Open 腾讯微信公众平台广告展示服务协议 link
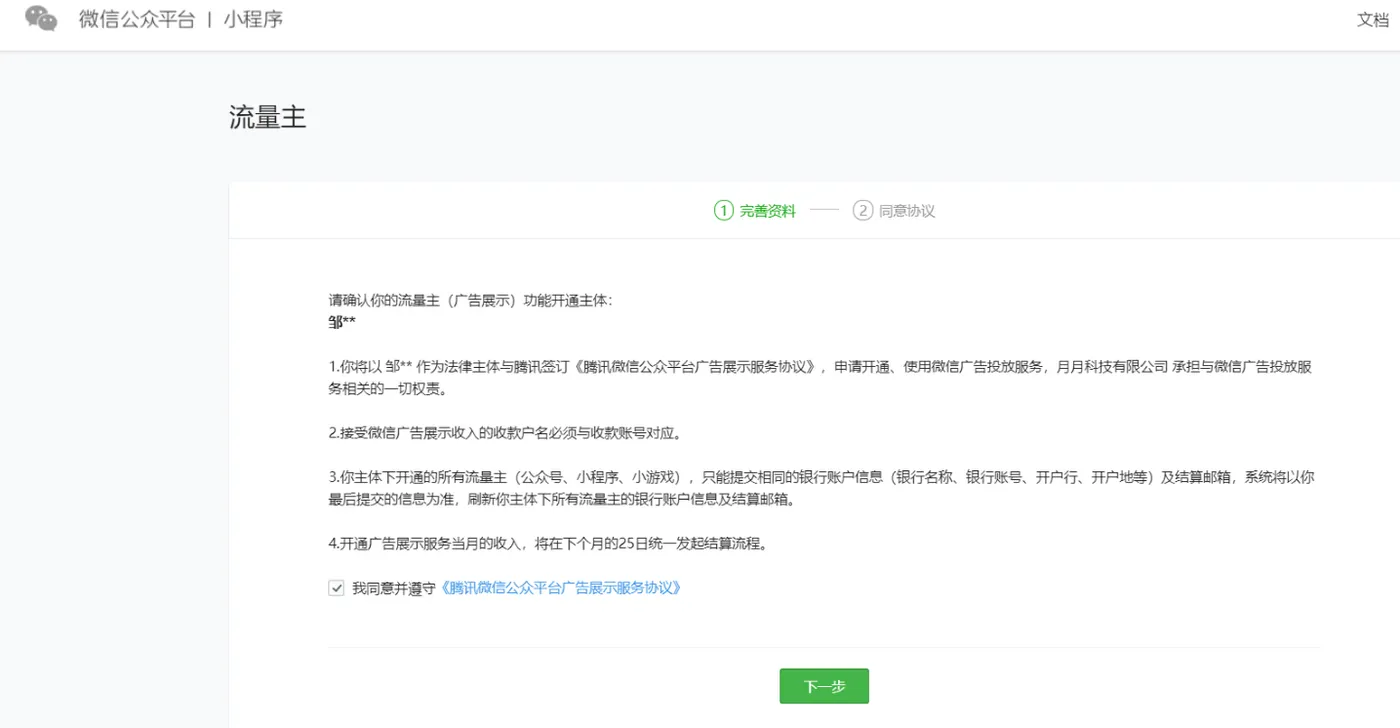1400x728 pixels. 561,588
